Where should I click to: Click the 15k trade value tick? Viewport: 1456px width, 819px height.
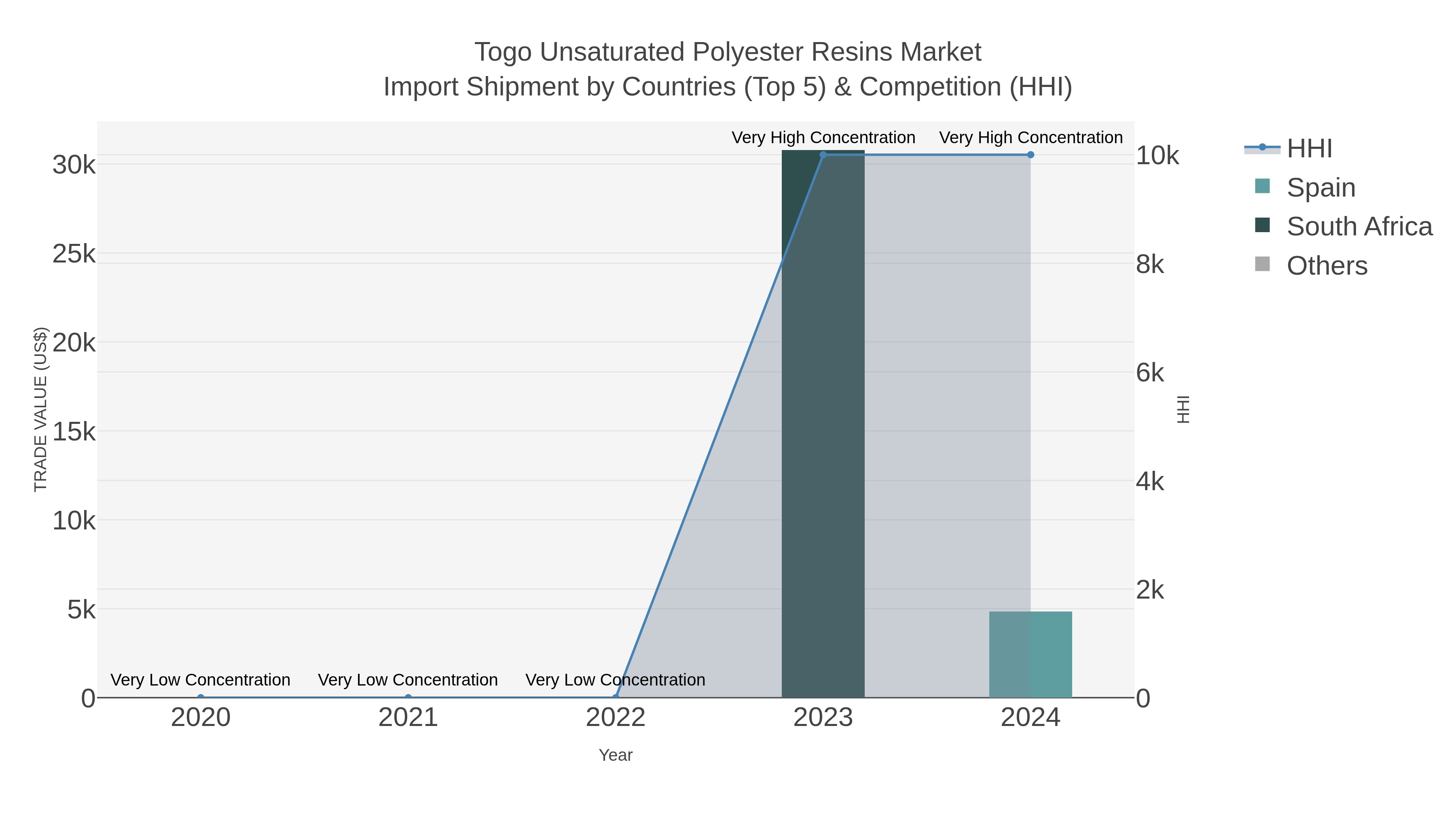tap(74, 432)
